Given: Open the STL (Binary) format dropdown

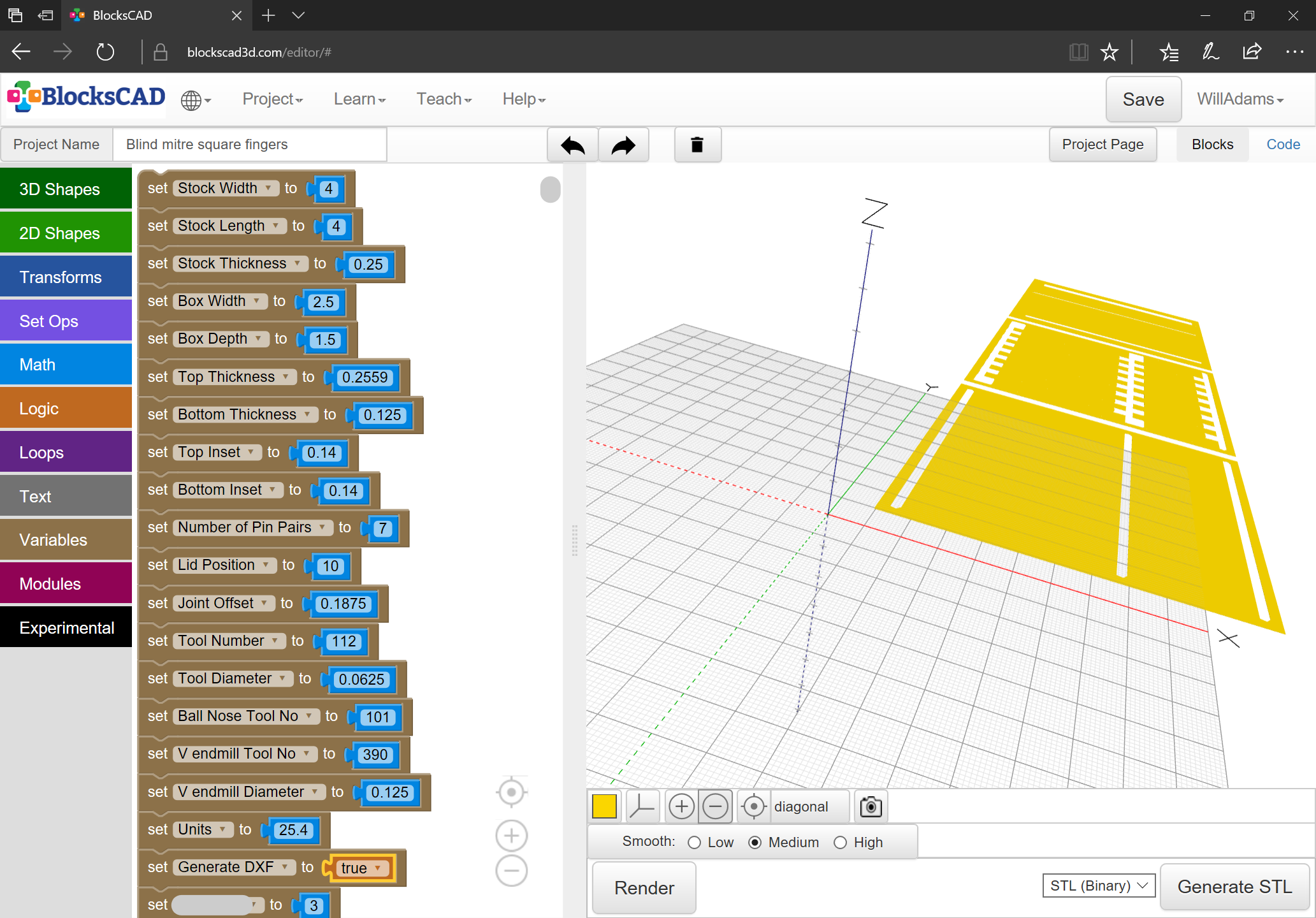Looking at the screenshot, I should [x=1099, y=886].
